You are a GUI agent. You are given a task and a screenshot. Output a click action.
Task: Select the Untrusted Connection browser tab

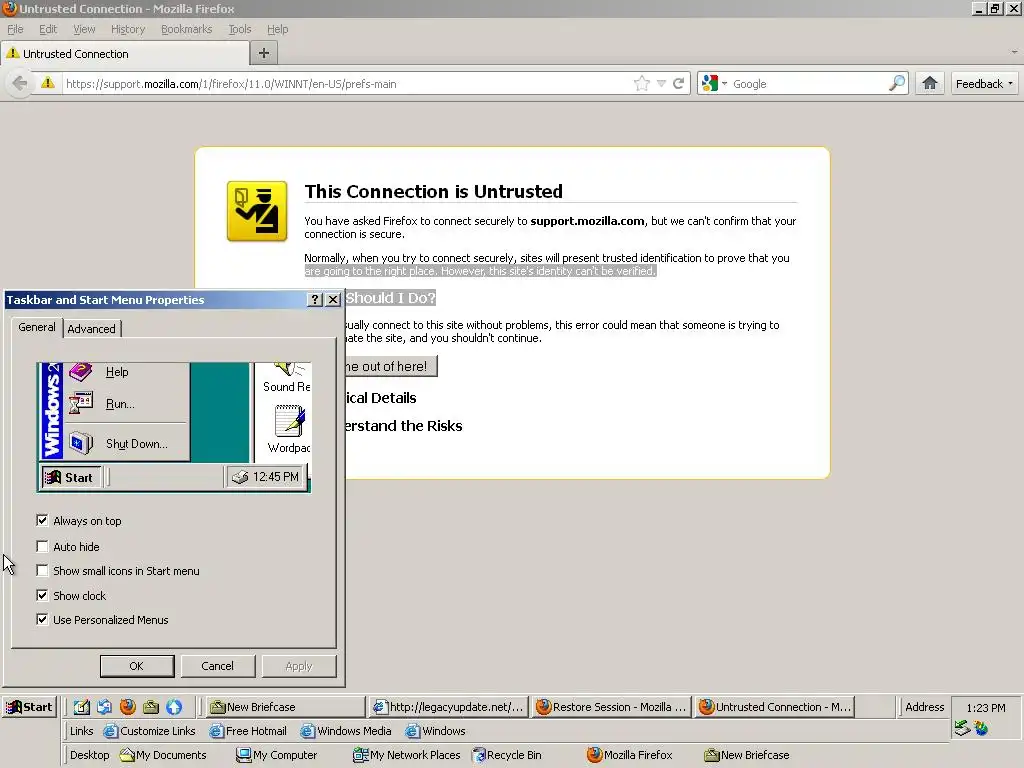pos(125,54)
